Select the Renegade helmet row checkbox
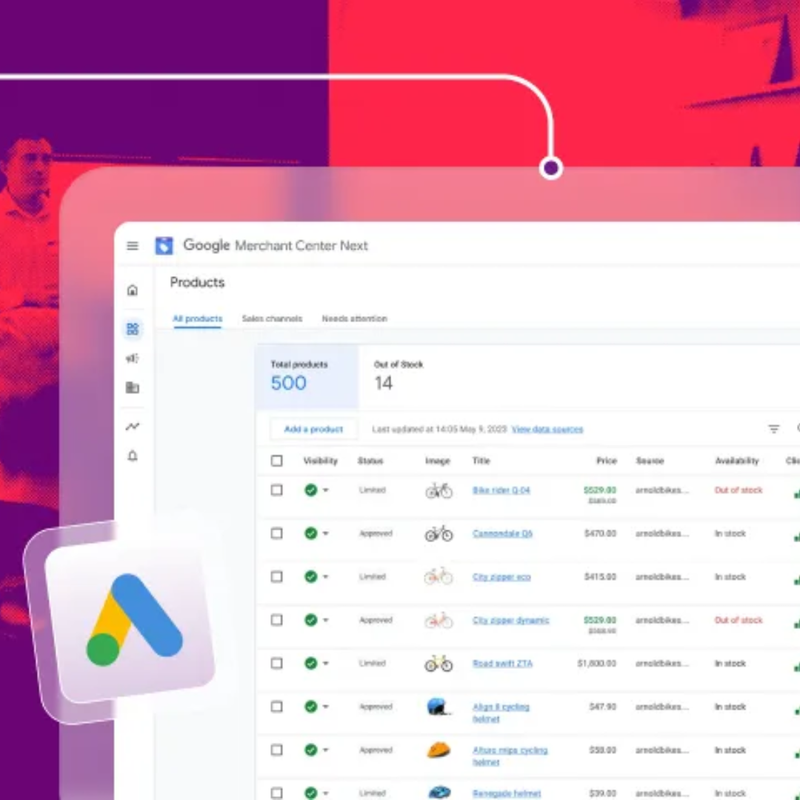The width and height of the screenshot is (800, 800). tap(277, 793)
